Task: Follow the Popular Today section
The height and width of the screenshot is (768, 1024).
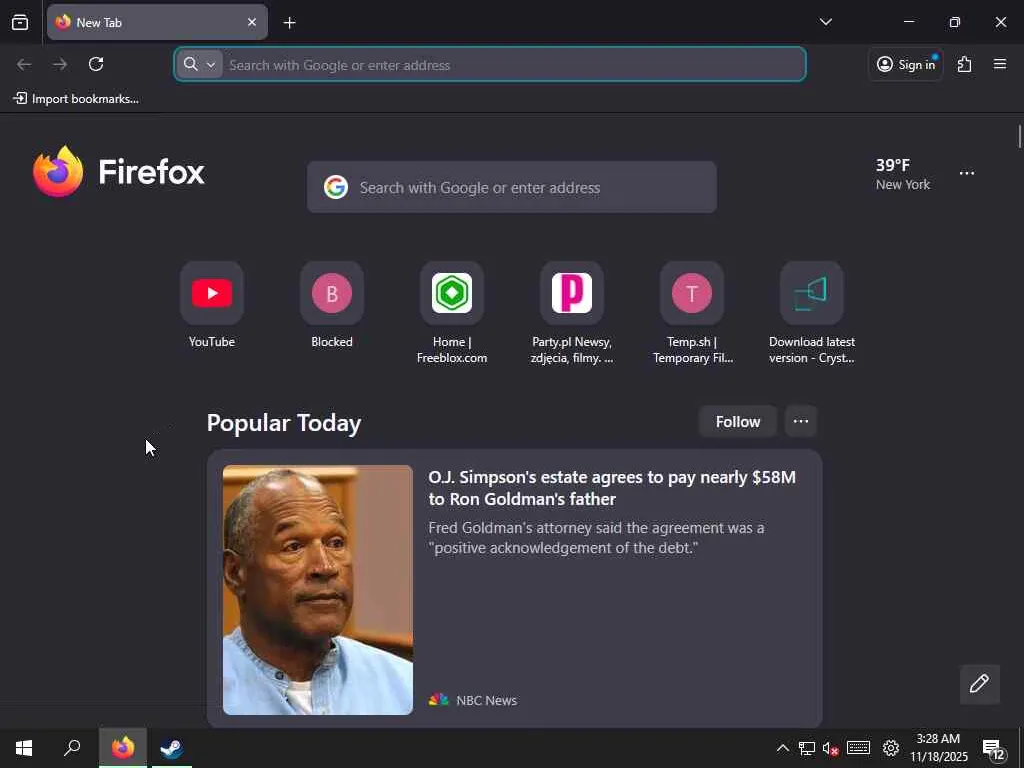Action: coord(737,422)
